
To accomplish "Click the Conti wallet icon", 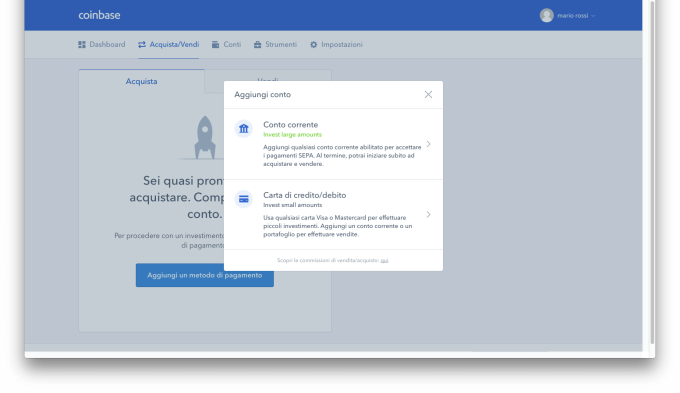I will tap(216, 44).
